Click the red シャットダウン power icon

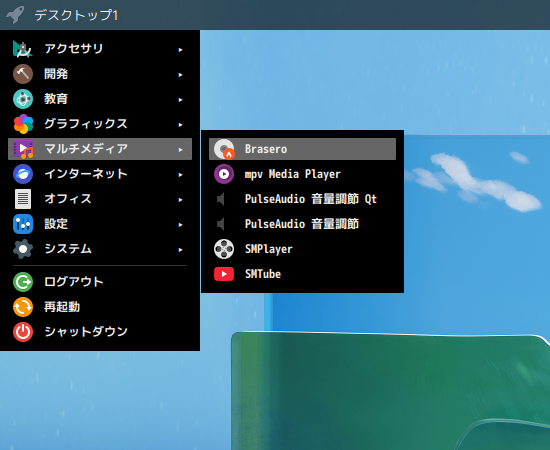tap(23, 332)
